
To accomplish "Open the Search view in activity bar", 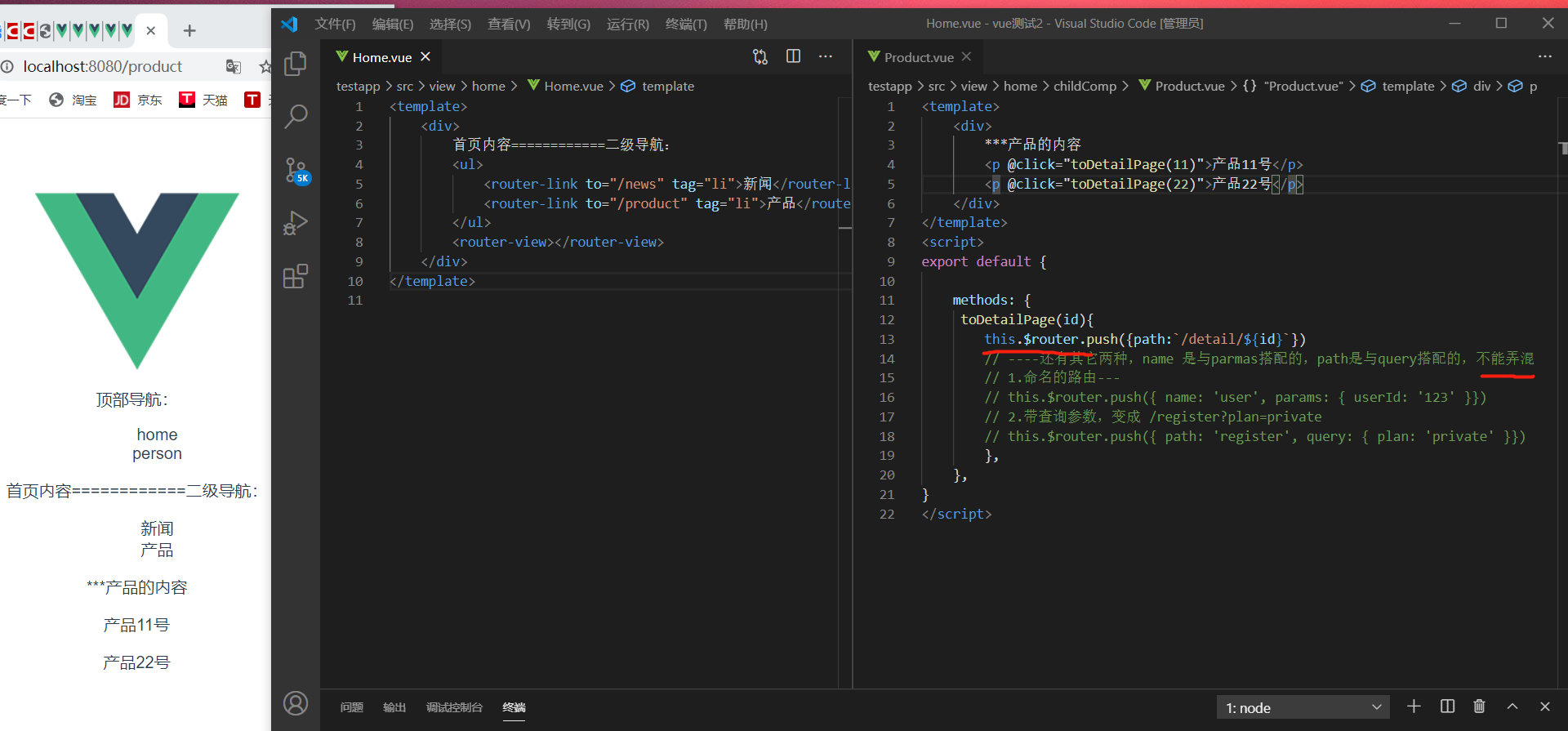I will click(x=295, y=117).
